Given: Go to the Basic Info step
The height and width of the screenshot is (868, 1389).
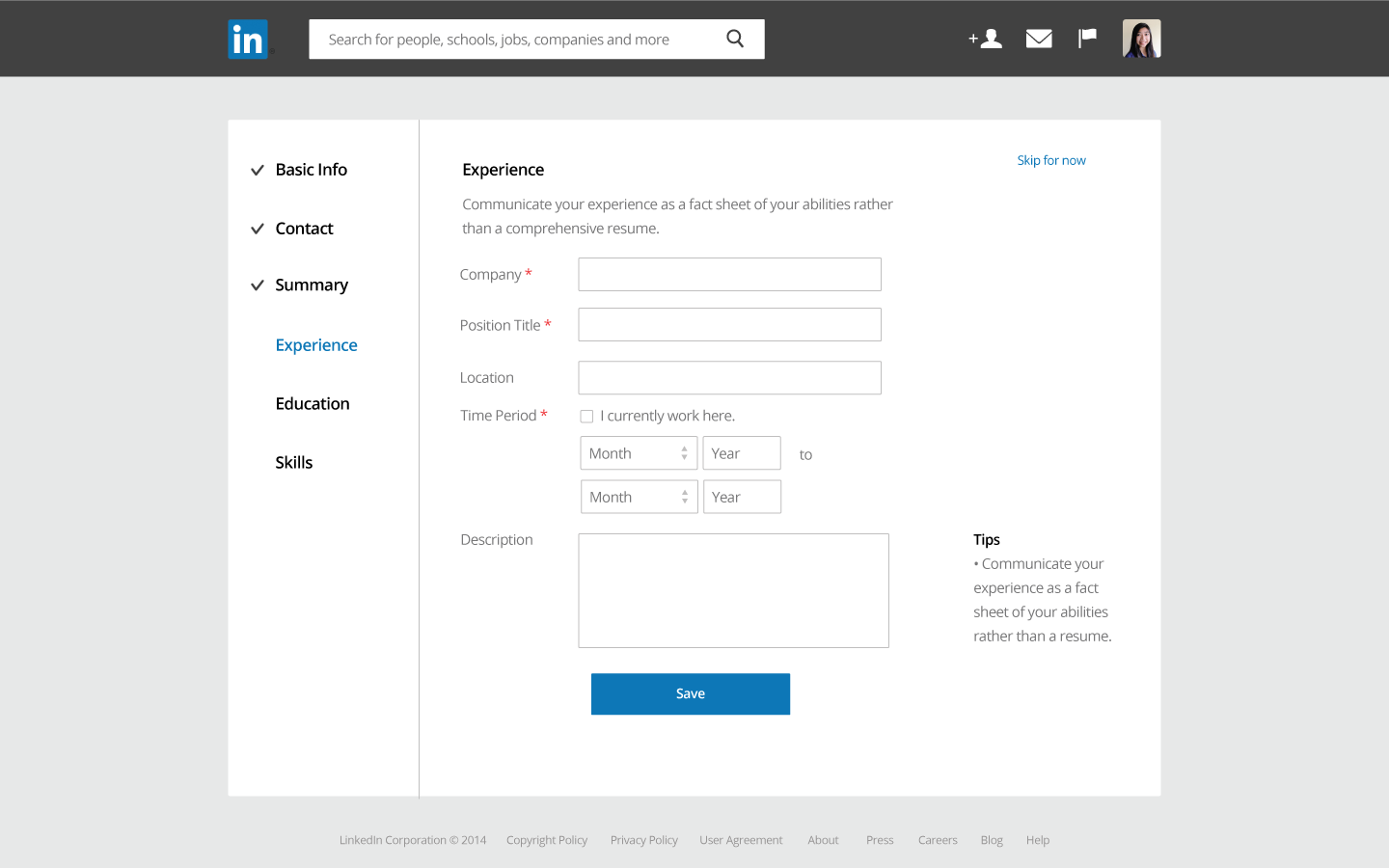Looking at the screenshot, I should (x=311, y=170).
